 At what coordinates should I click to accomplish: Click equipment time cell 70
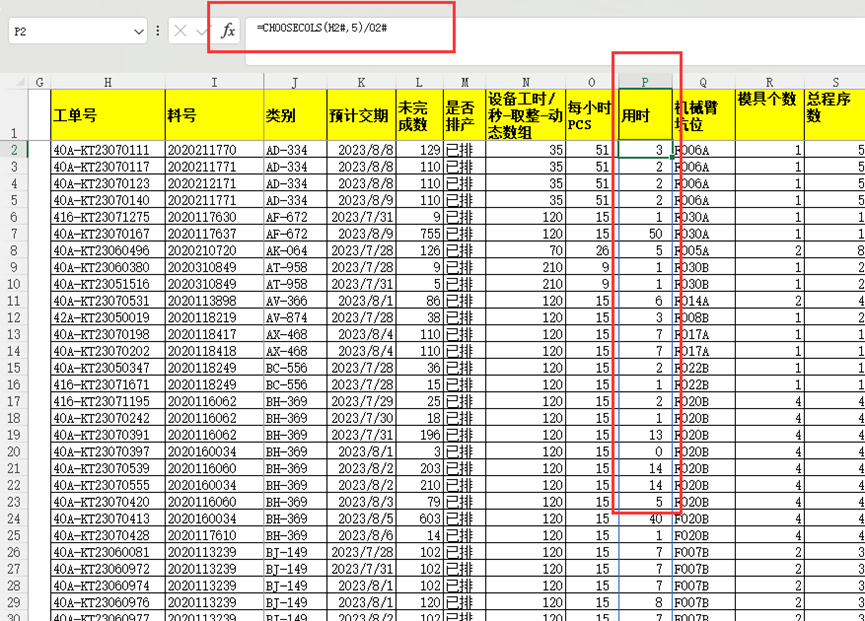point(525,250)
